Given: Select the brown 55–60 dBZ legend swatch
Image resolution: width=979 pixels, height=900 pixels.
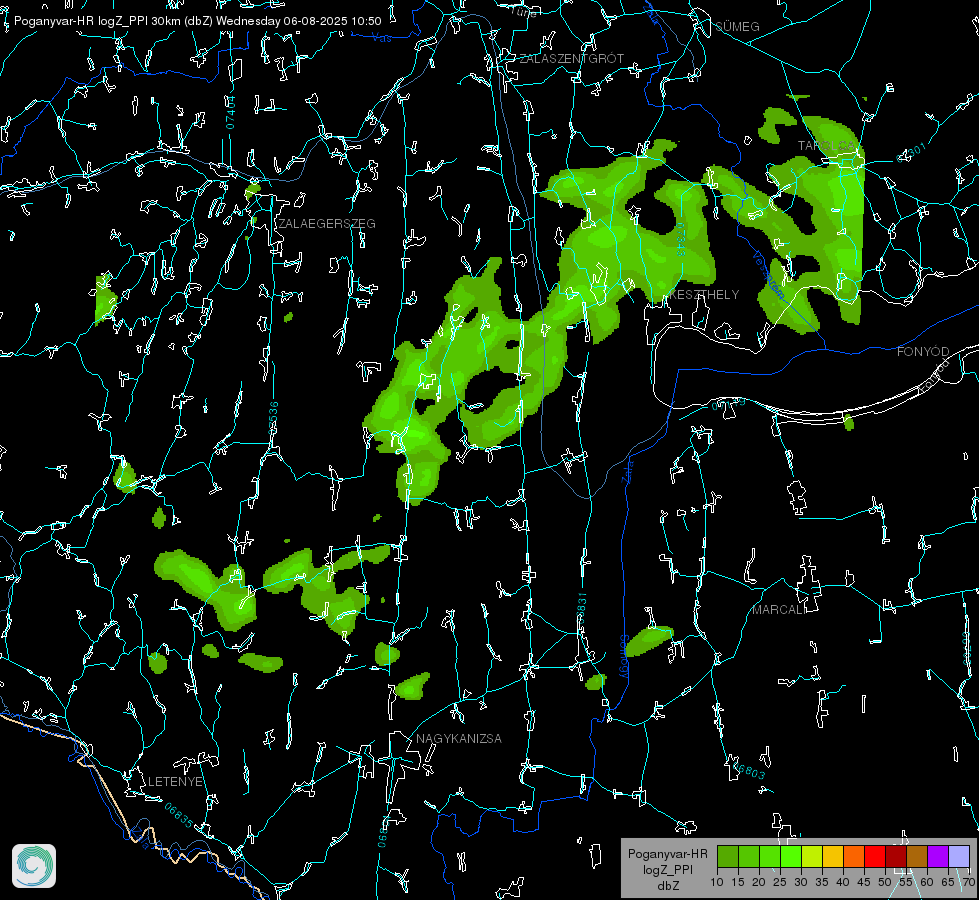Looking at the screenshot, I should pyautogui.click(x=917, y=856).
